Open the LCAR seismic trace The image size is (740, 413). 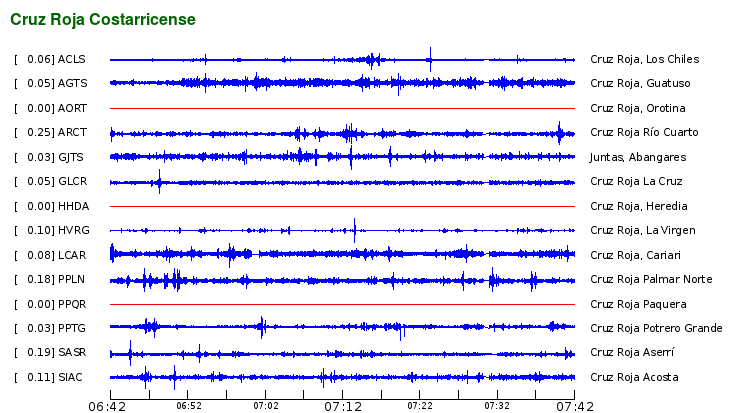(x=343, y=254)
